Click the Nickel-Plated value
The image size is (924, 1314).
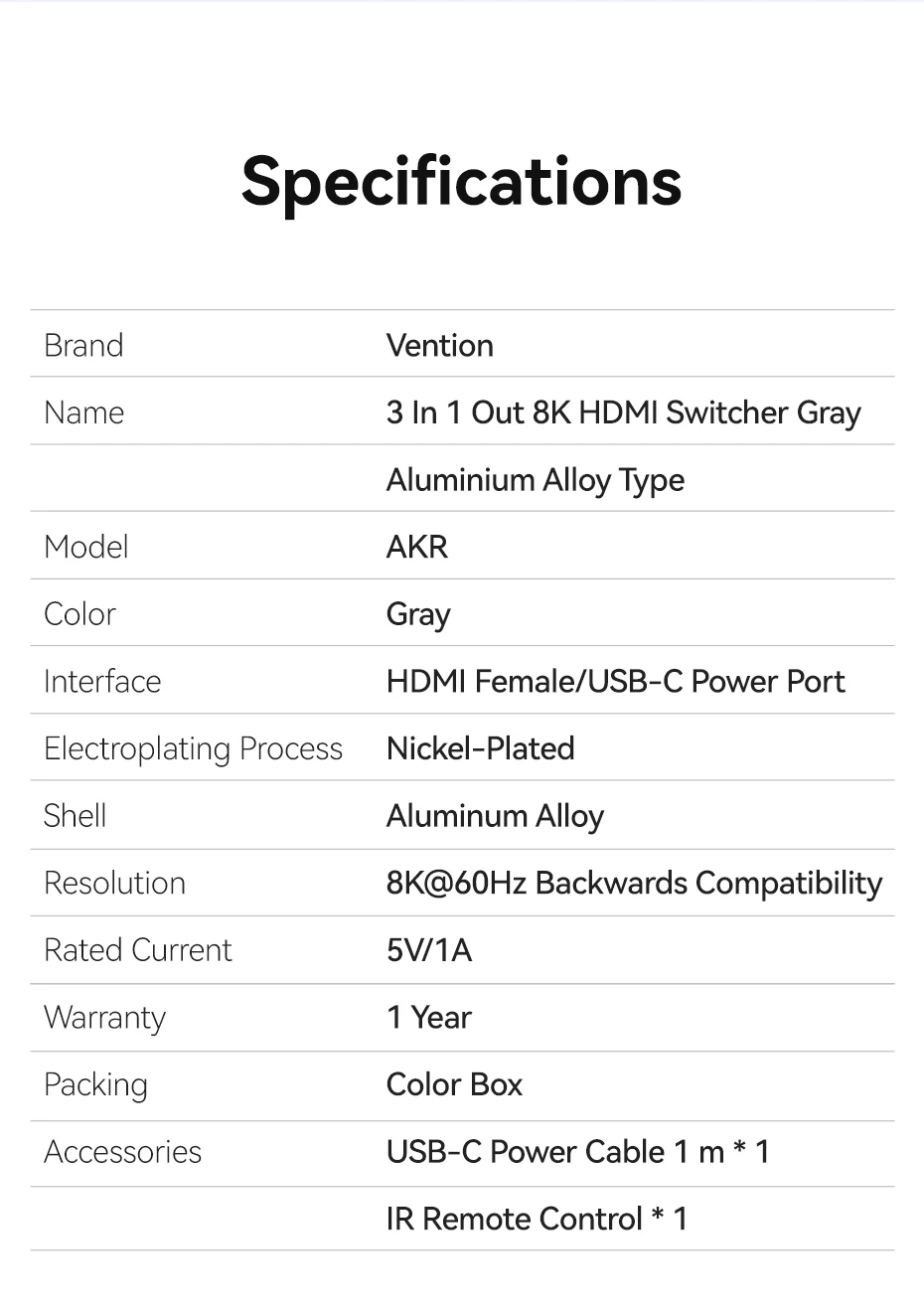pos(480,748)
